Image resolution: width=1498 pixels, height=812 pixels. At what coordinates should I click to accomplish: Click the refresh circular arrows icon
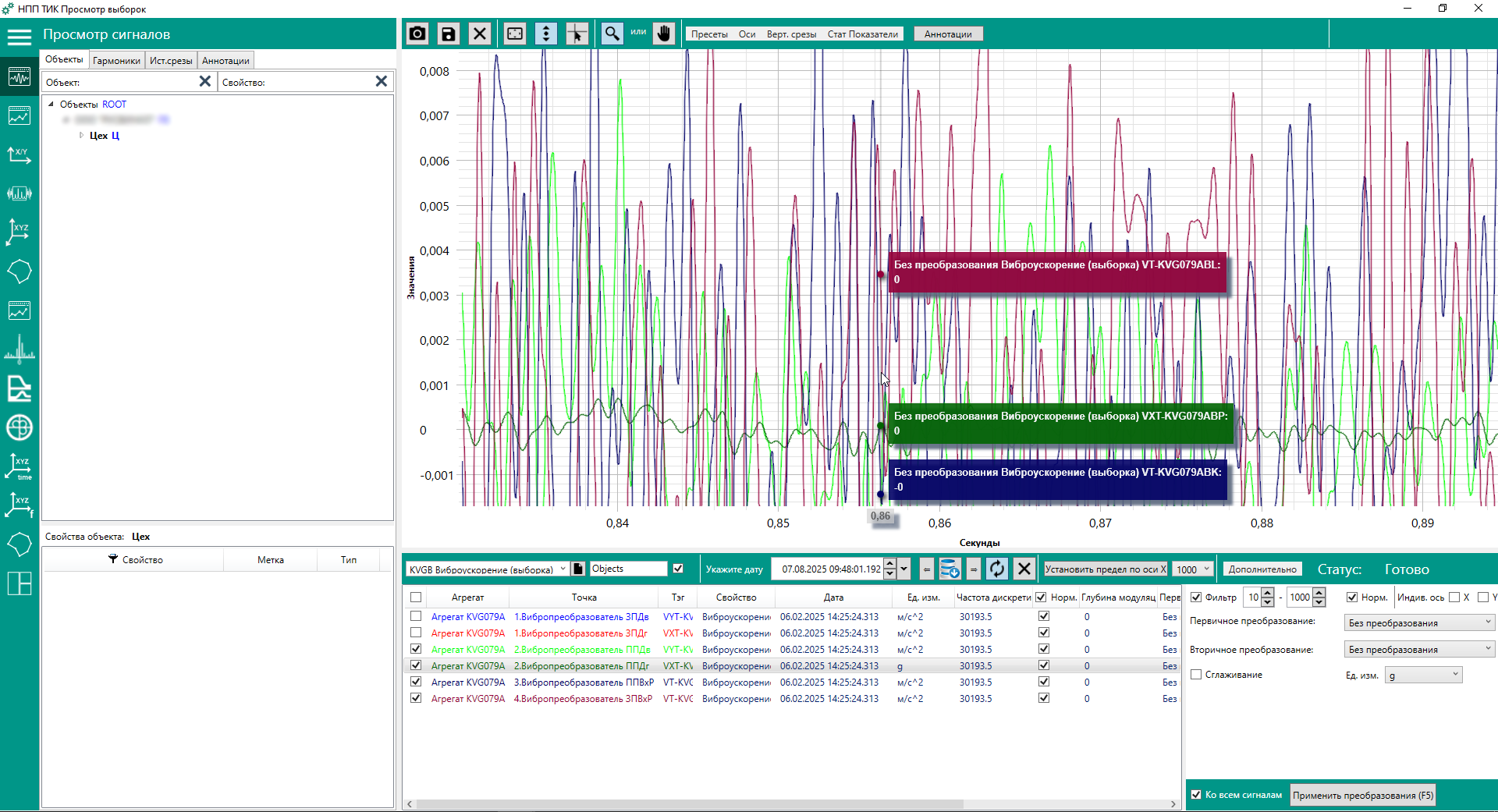tap(997, 569)
